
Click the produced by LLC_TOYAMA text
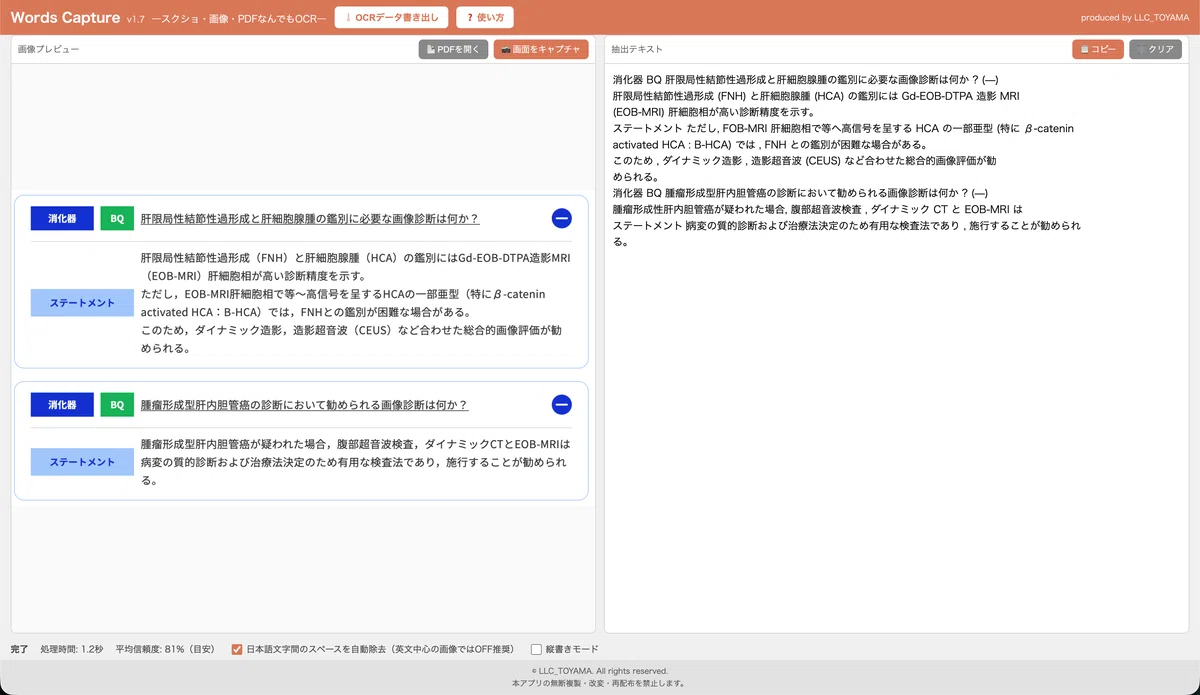pos(1135,18)
